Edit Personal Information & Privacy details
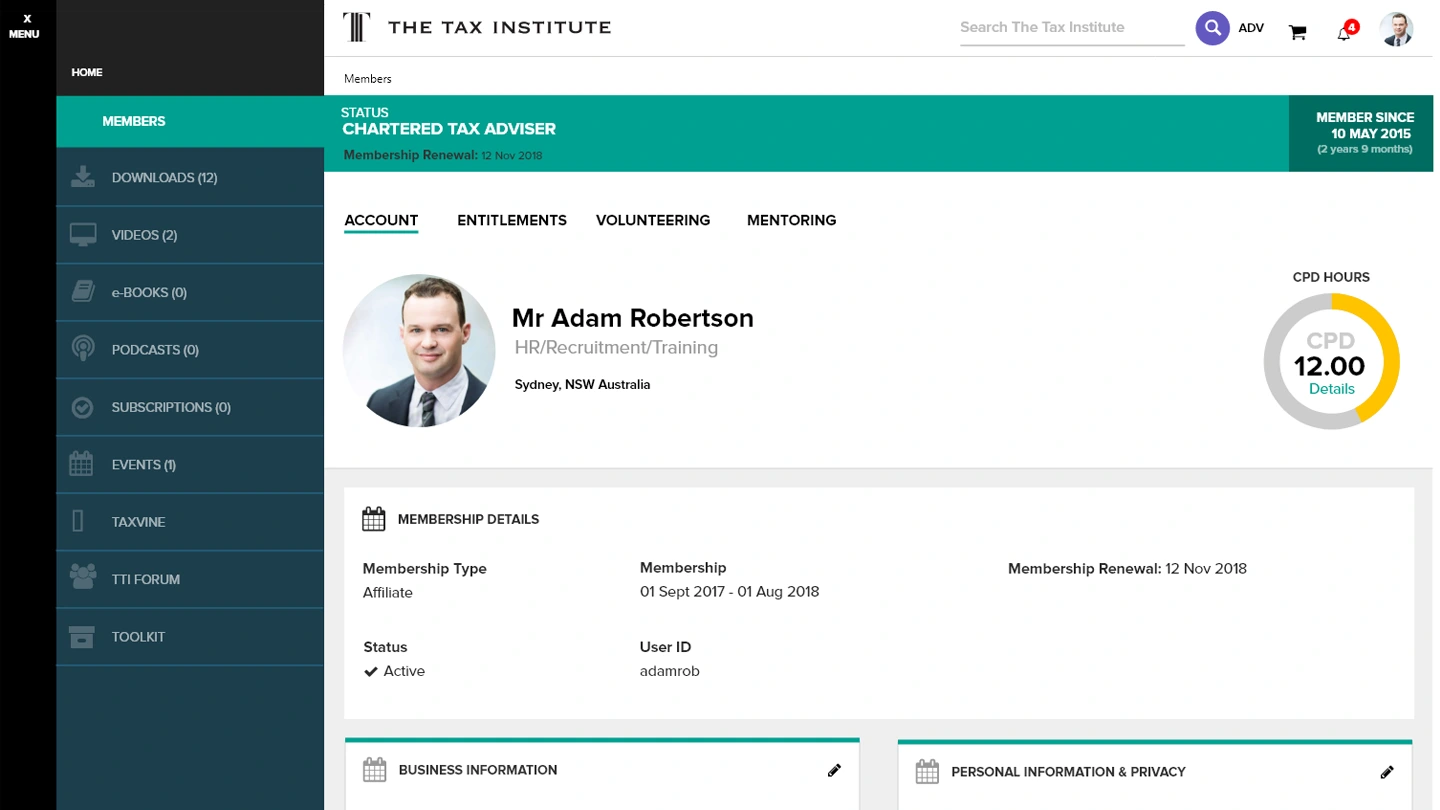Screen dimensions: 1440x810 pos(1388,771)
